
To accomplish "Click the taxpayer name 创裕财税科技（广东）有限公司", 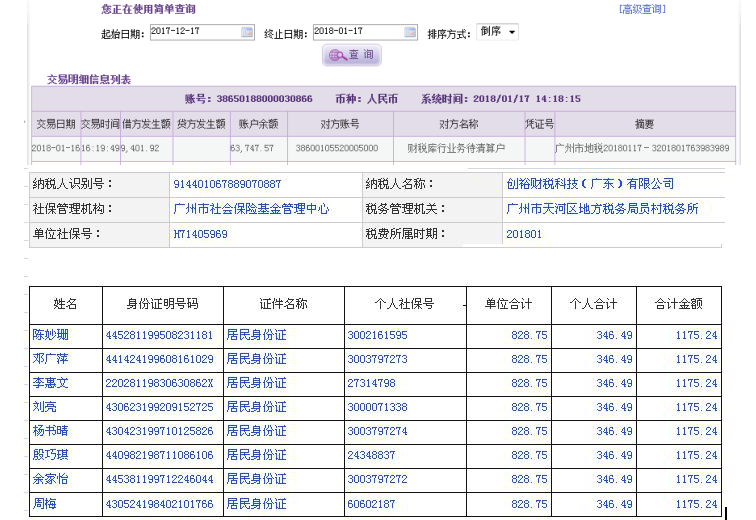I will click(x=590, y=184).
